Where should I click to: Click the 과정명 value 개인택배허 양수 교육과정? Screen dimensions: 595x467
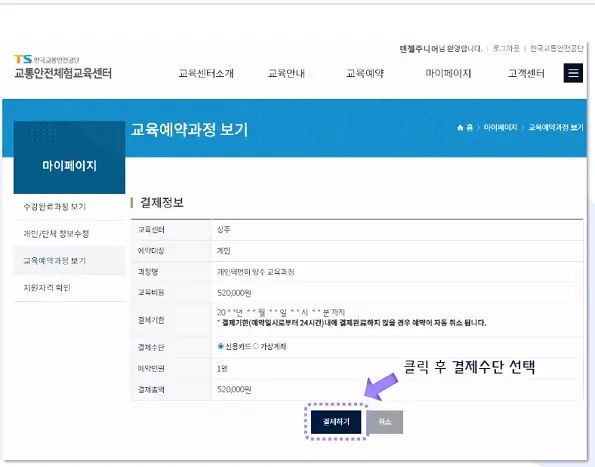tap(255, 272)
